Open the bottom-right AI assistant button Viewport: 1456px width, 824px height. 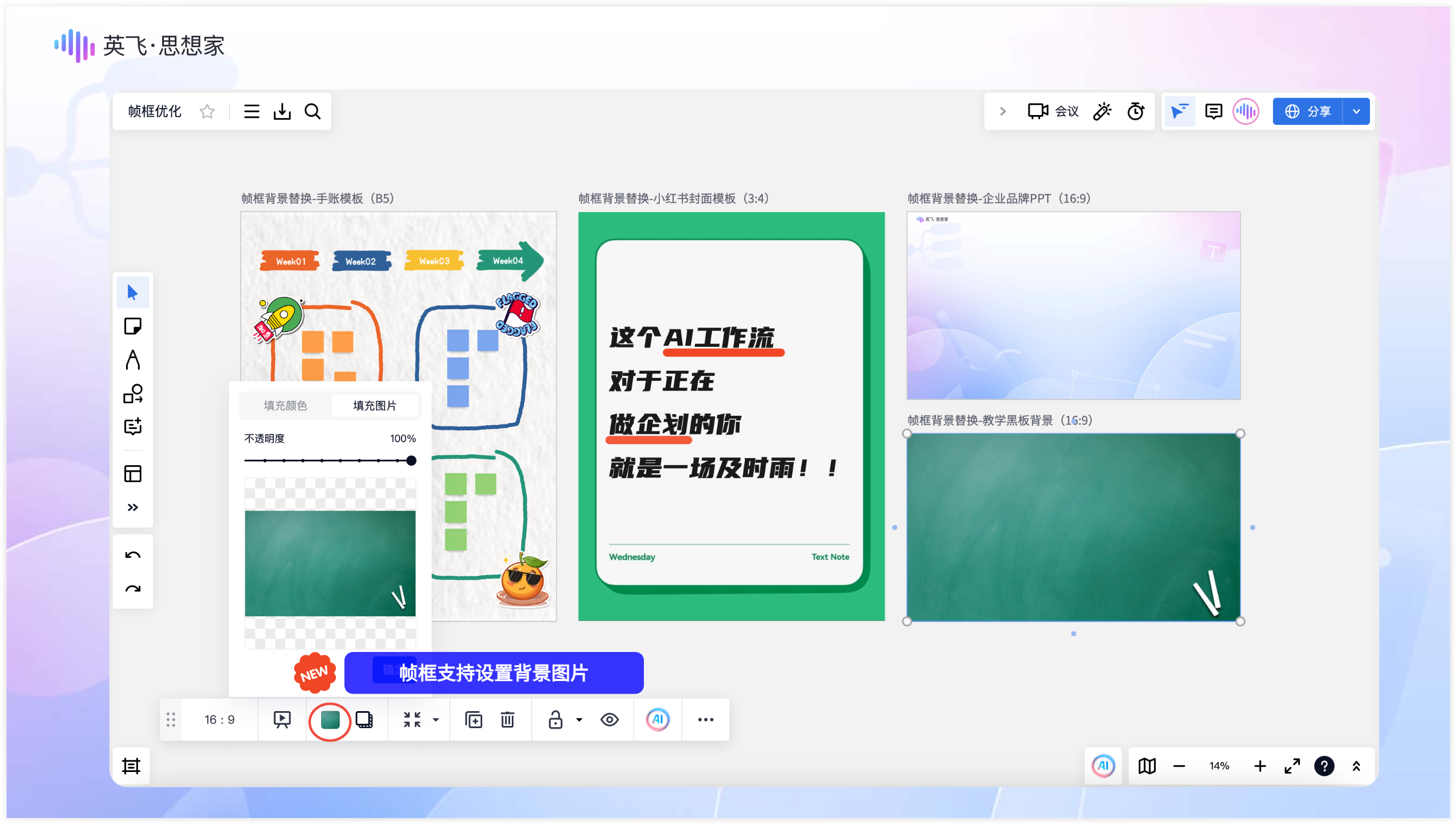1103,766
